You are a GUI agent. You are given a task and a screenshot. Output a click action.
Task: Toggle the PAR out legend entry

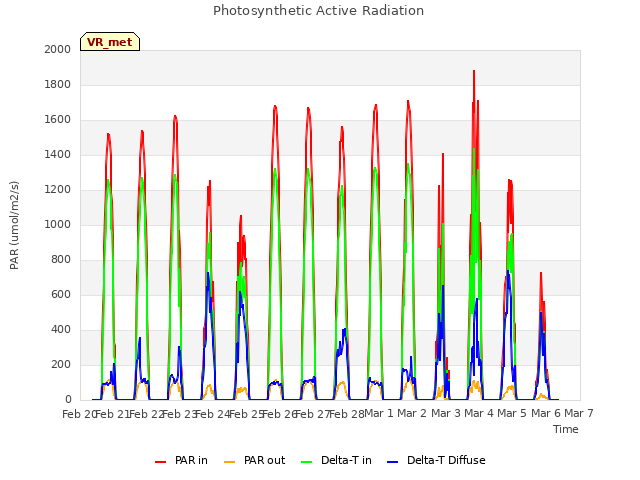pos(255,460)
